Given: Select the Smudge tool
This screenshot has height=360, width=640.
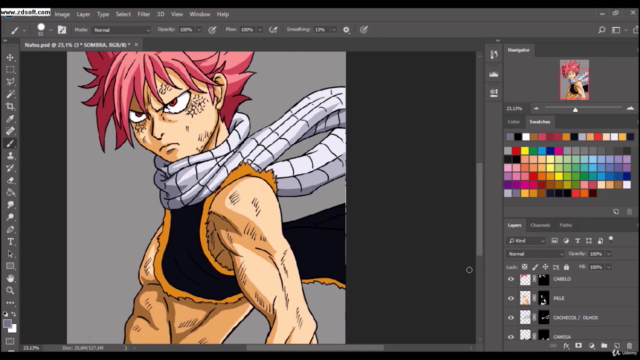Looking at the screenshot, I should click(10, 204).
